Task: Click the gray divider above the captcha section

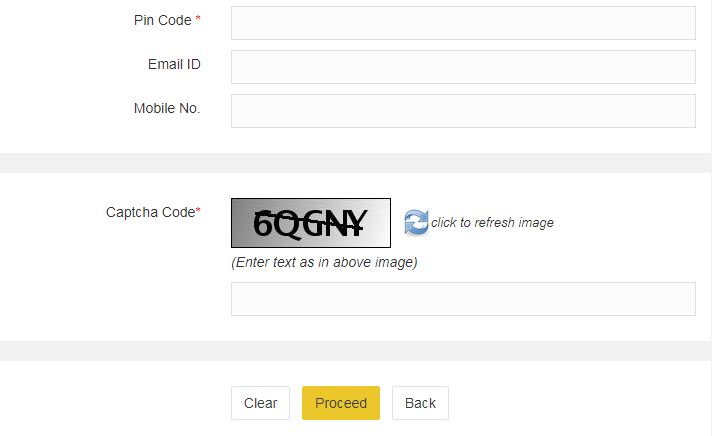Action: pyautogui.click(x=356, y=163)
